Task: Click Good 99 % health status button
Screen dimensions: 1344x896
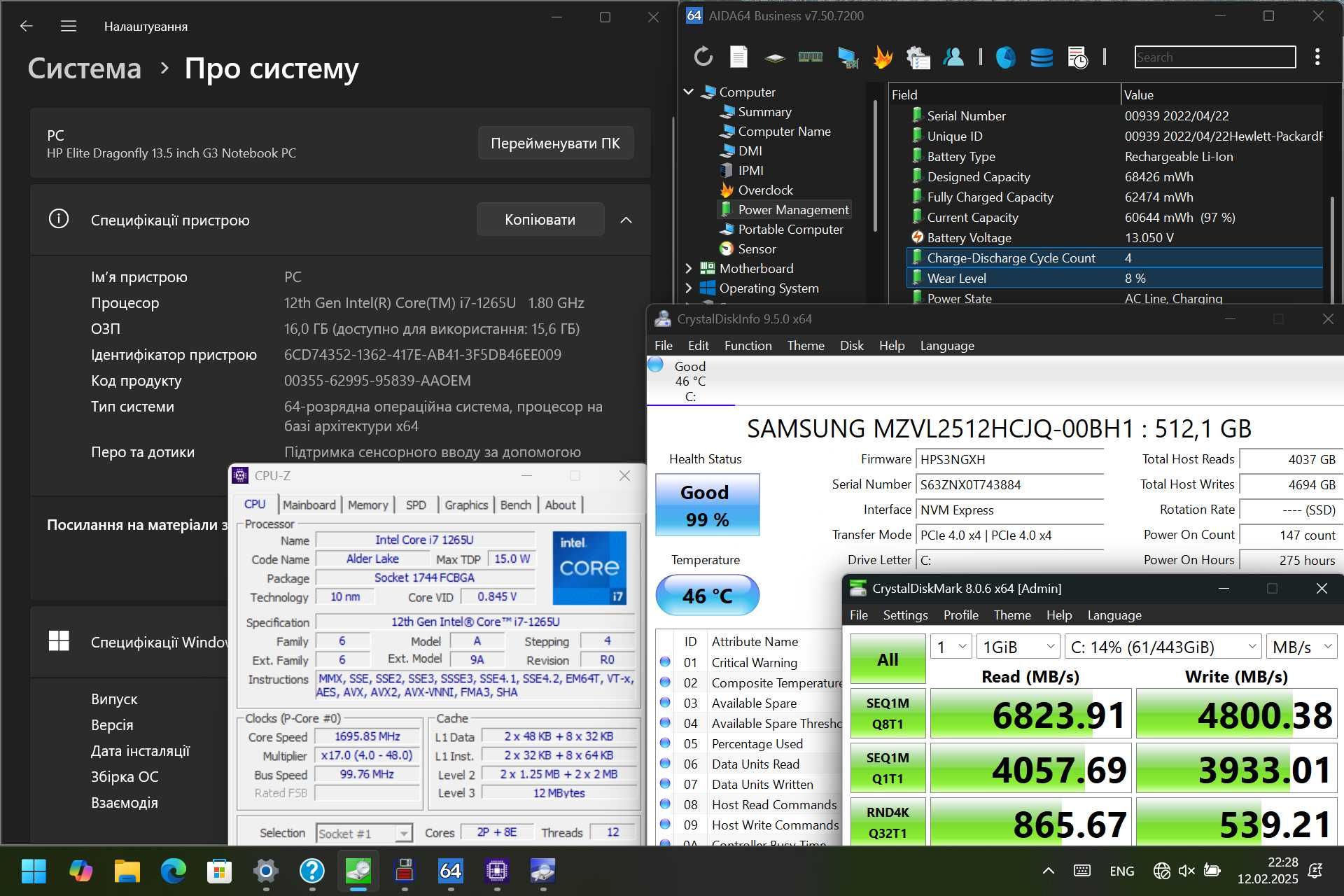Action: 707,505
